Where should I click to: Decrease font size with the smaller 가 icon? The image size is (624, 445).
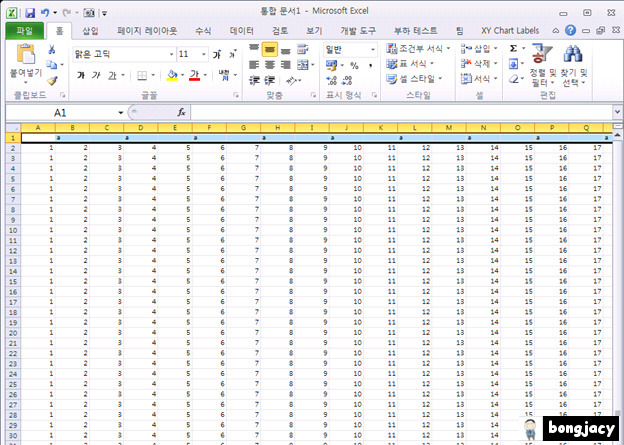click(232, 55)
